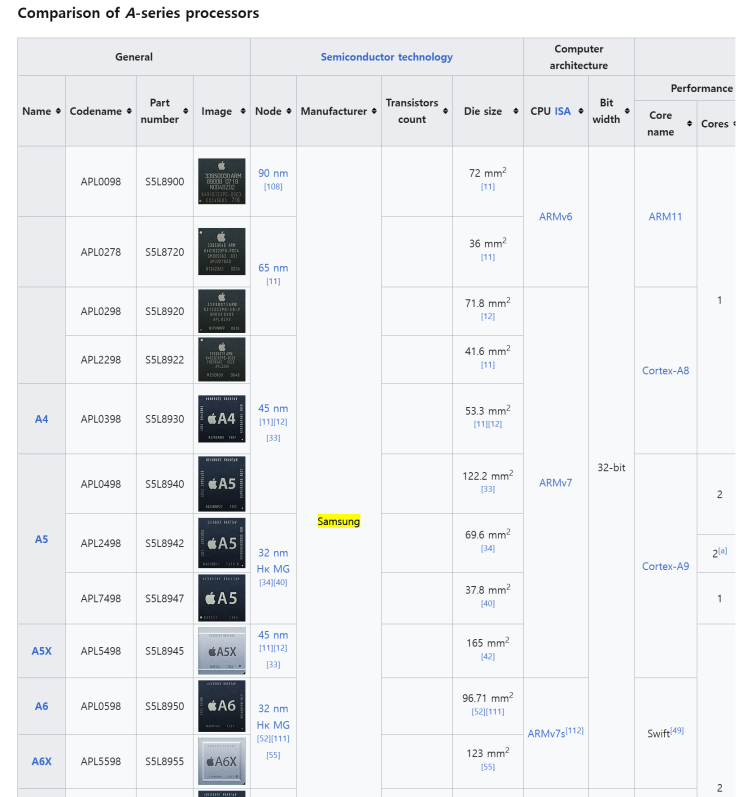Sort by CPU ISA column arrows
The height and width of the screenshot is (797, 743).
pyautogui.click(x=581, y=111)
